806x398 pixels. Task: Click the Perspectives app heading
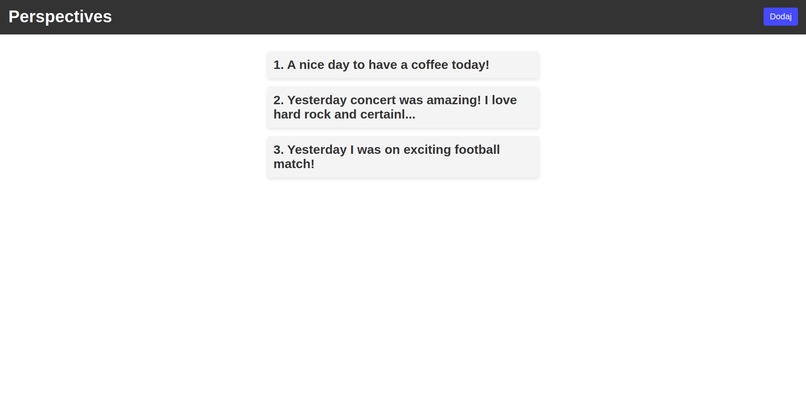point(60,16)
